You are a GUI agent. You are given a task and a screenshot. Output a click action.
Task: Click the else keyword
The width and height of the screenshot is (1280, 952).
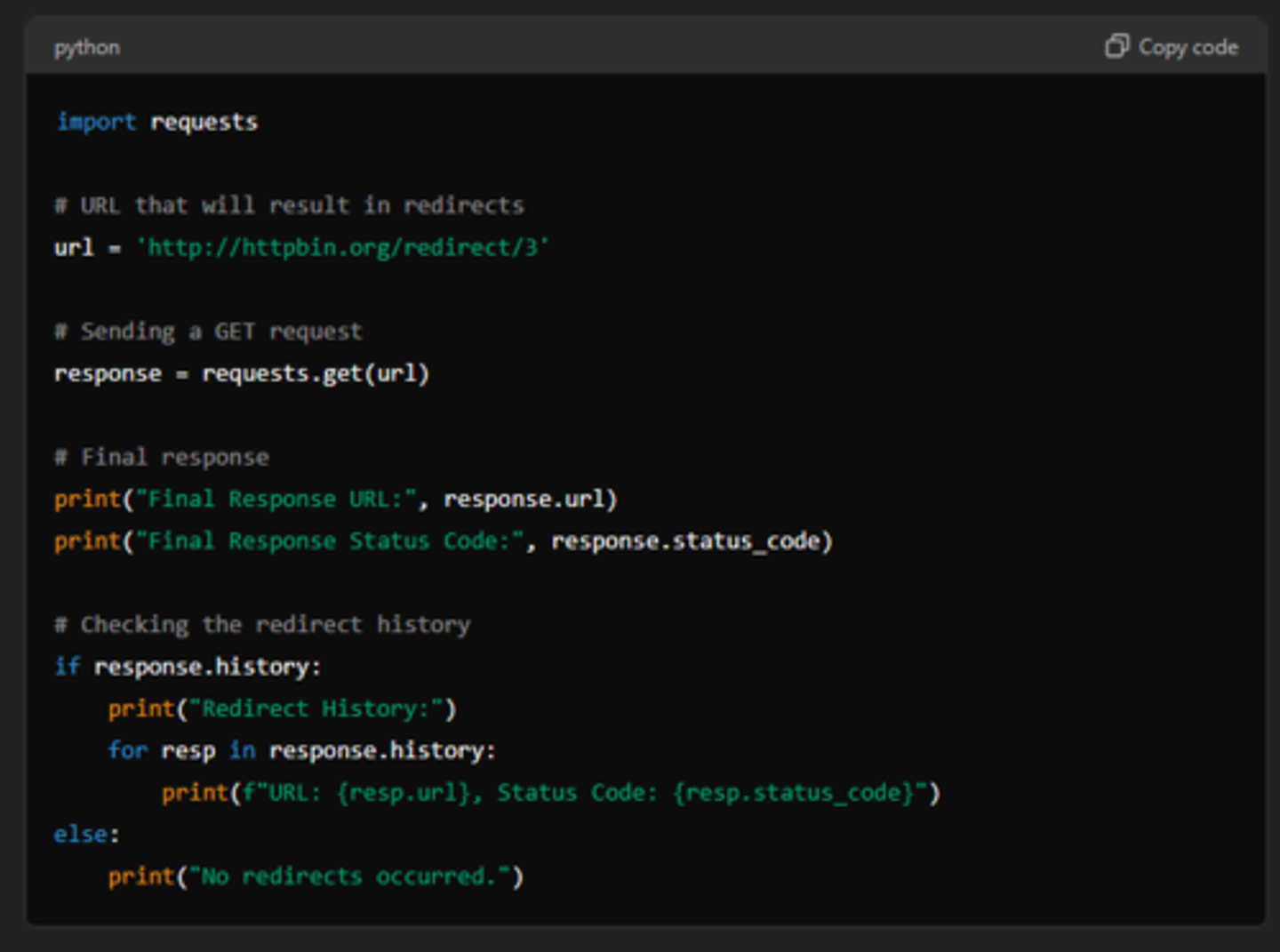tap(81, 834)
